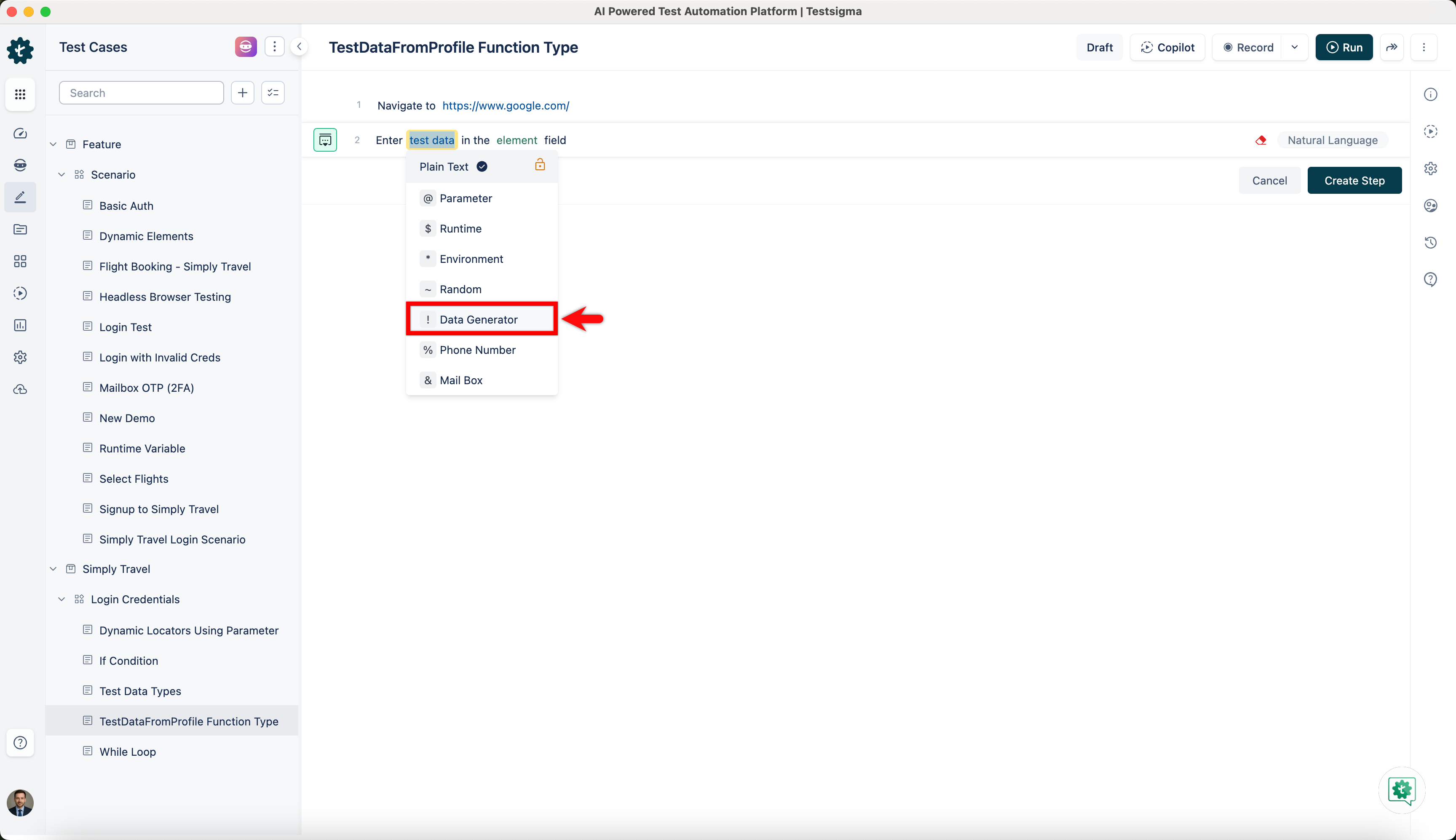The image size is (1456, 840).
Task: Open the four-squares add-ons icon in sidebar
Action: 20,261
